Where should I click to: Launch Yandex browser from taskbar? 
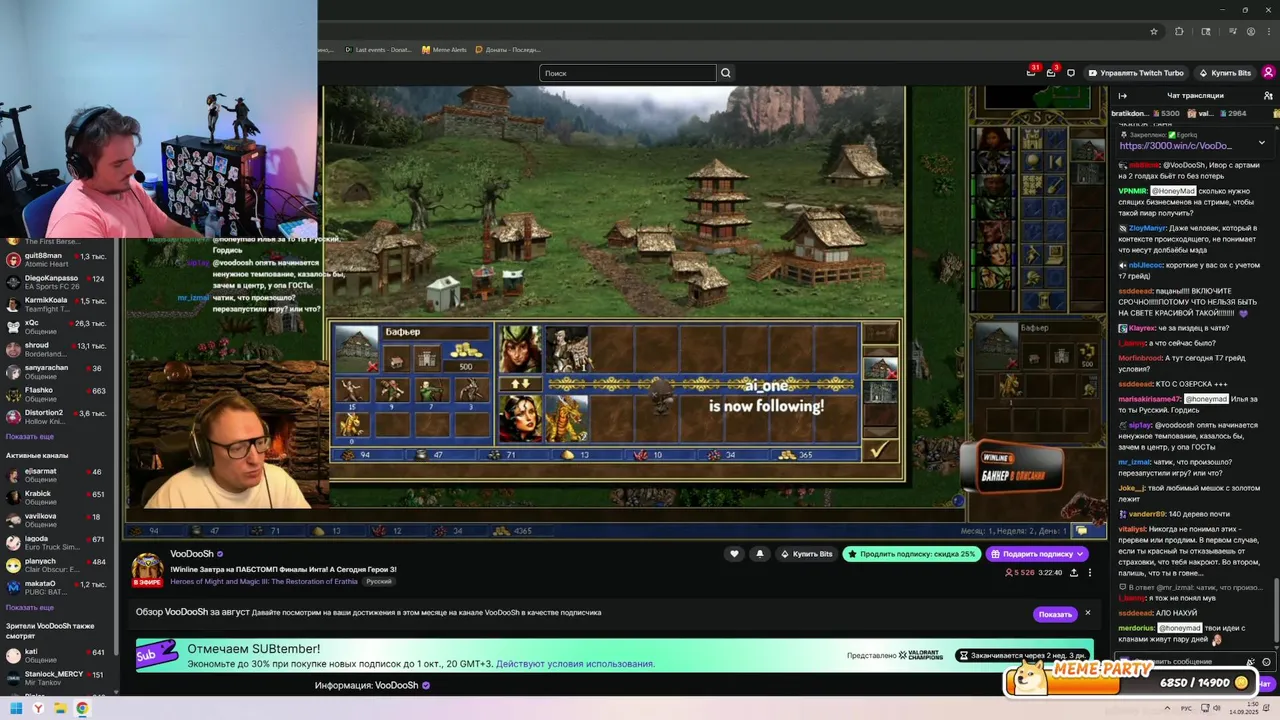[x=38, y=709]
